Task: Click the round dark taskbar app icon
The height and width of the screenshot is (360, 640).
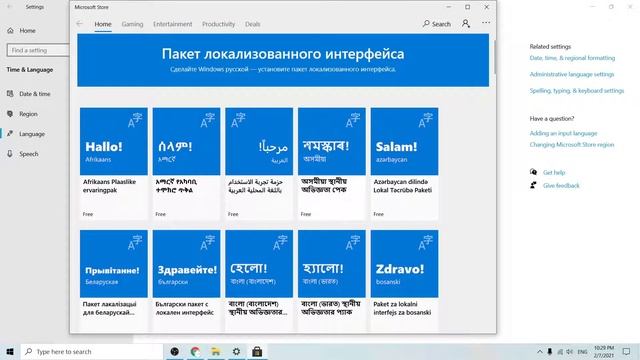Action: 175,351
